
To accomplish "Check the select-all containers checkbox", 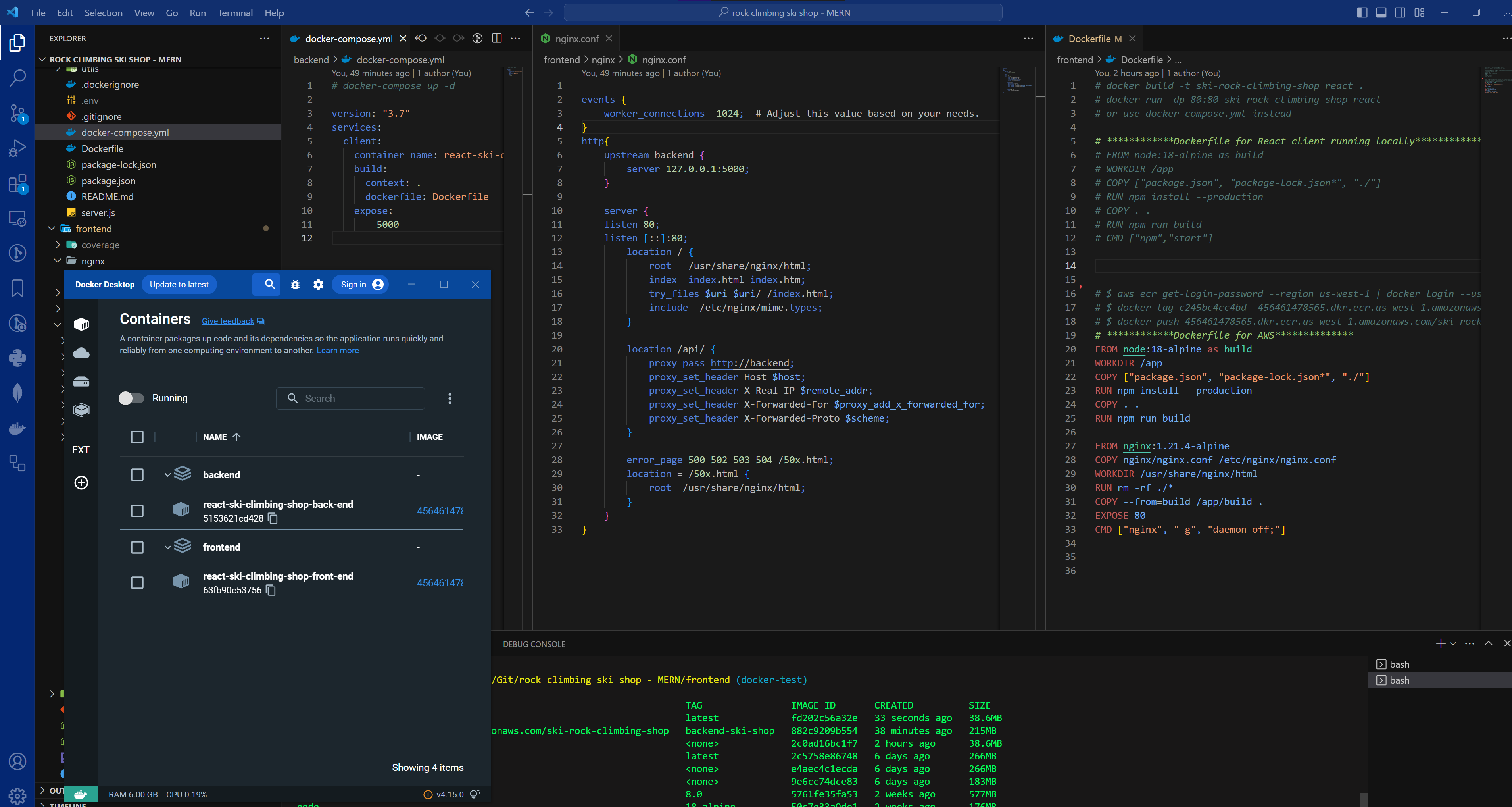I will 137,437.
